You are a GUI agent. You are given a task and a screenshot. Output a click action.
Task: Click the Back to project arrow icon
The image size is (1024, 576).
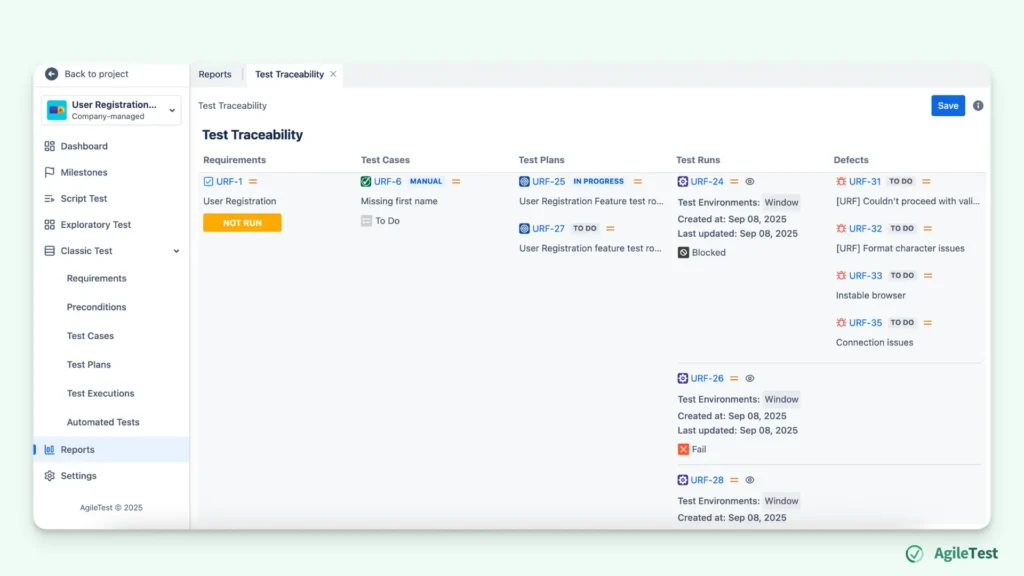52,74
